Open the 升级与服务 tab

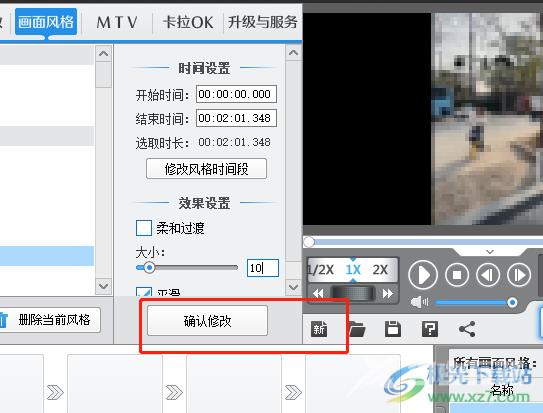(x=262, y=23)
